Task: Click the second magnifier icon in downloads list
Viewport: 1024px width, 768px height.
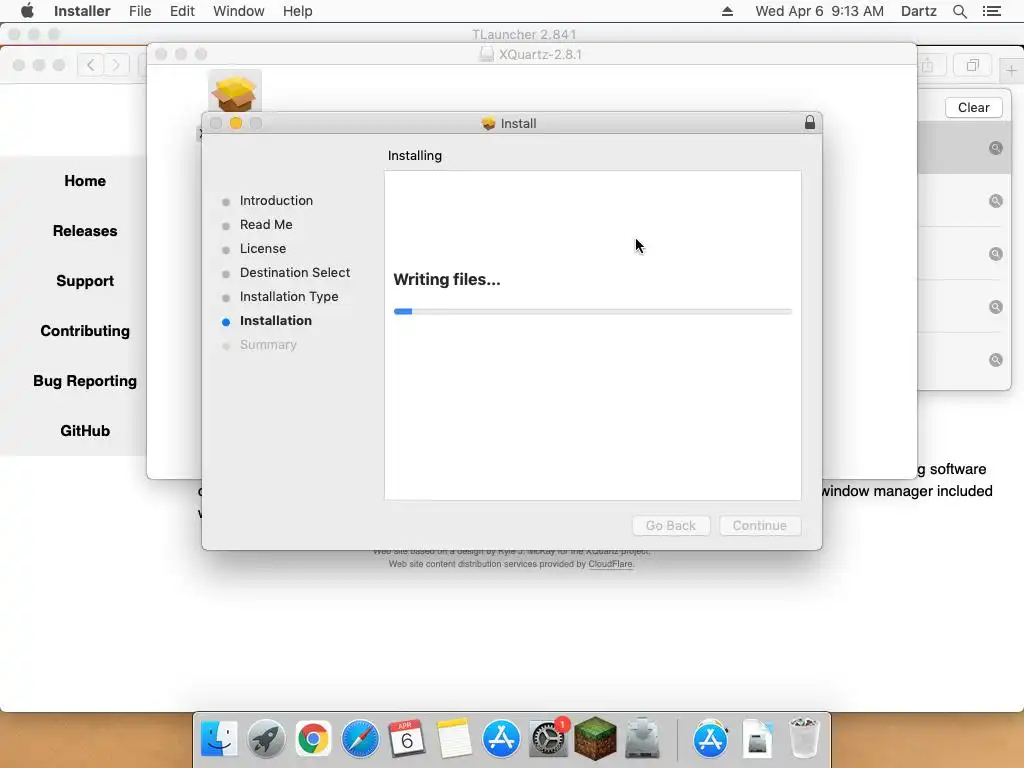Action: click(995, 200)
